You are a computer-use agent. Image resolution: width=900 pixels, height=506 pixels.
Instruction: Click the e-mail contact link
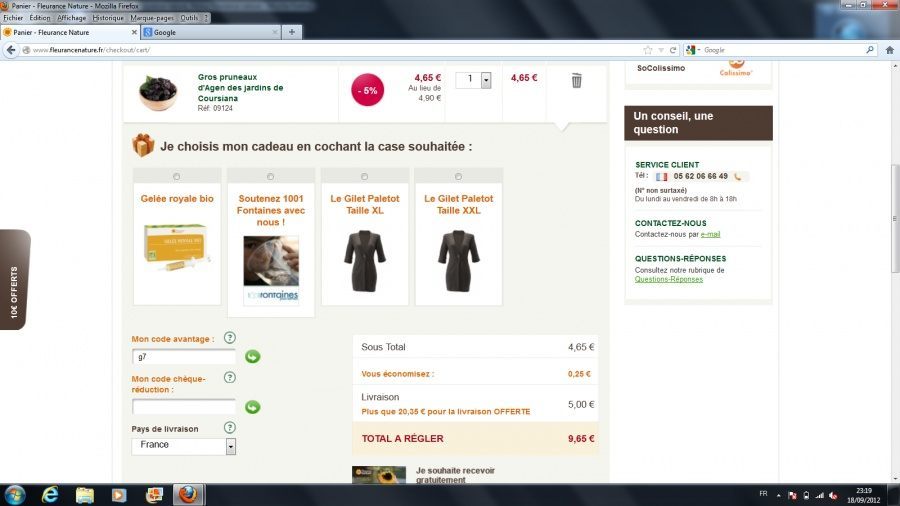pos(710,234)
